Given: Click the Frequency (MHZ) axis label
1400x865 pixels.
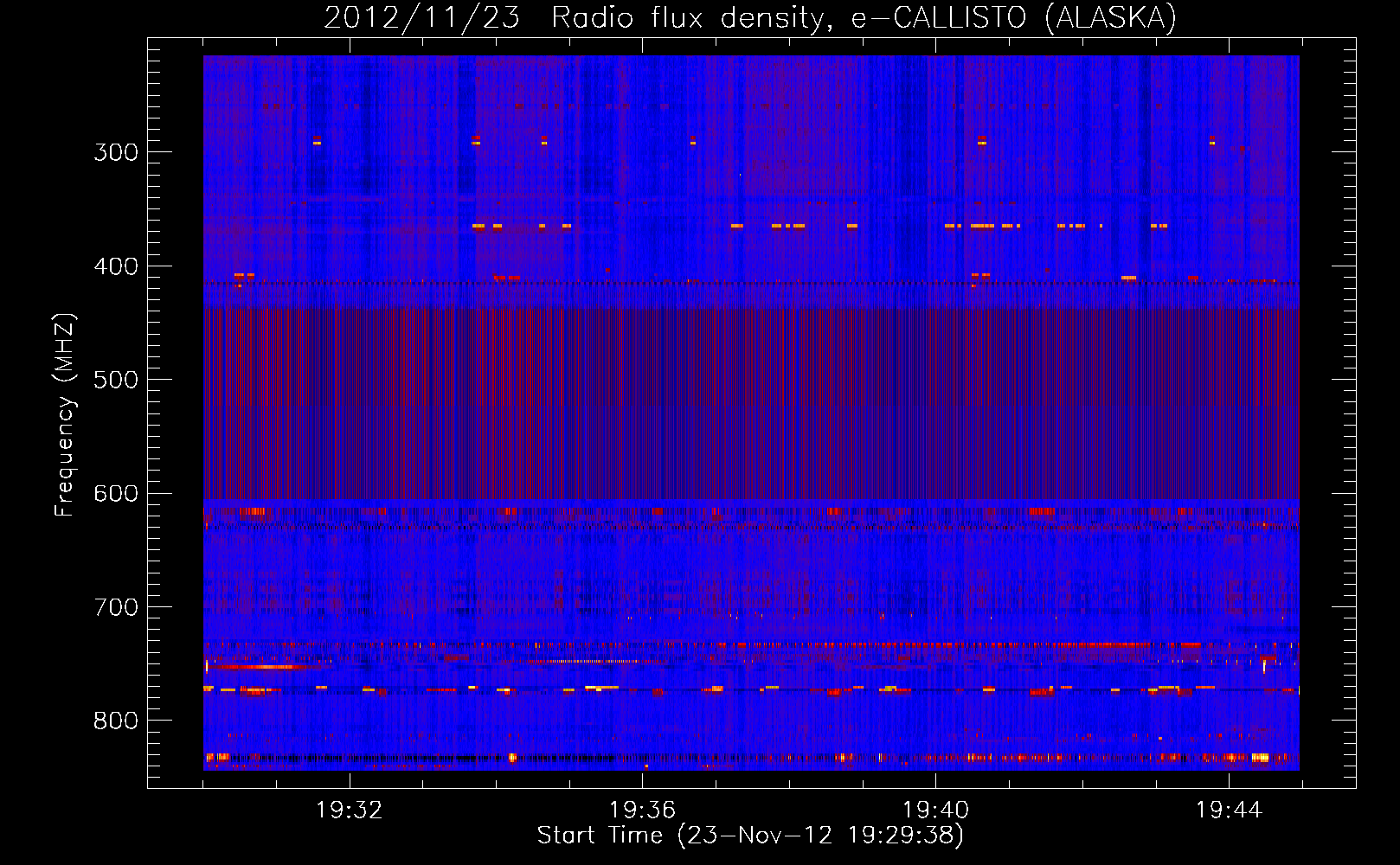Looking at the screenshot, I should click(x=66, y=414).
